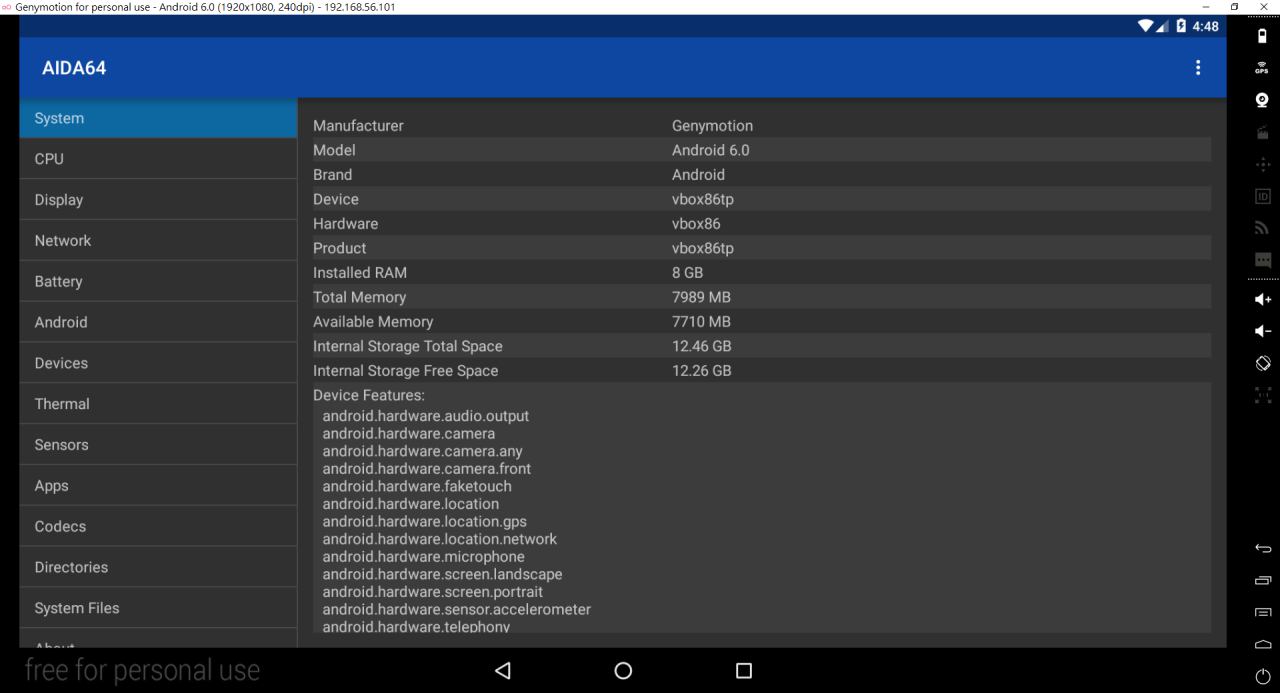Open the three-dot overflow menu in AIDA64
The width and height of the screenshot is (1280, 693).
[x=1198, y=68]
